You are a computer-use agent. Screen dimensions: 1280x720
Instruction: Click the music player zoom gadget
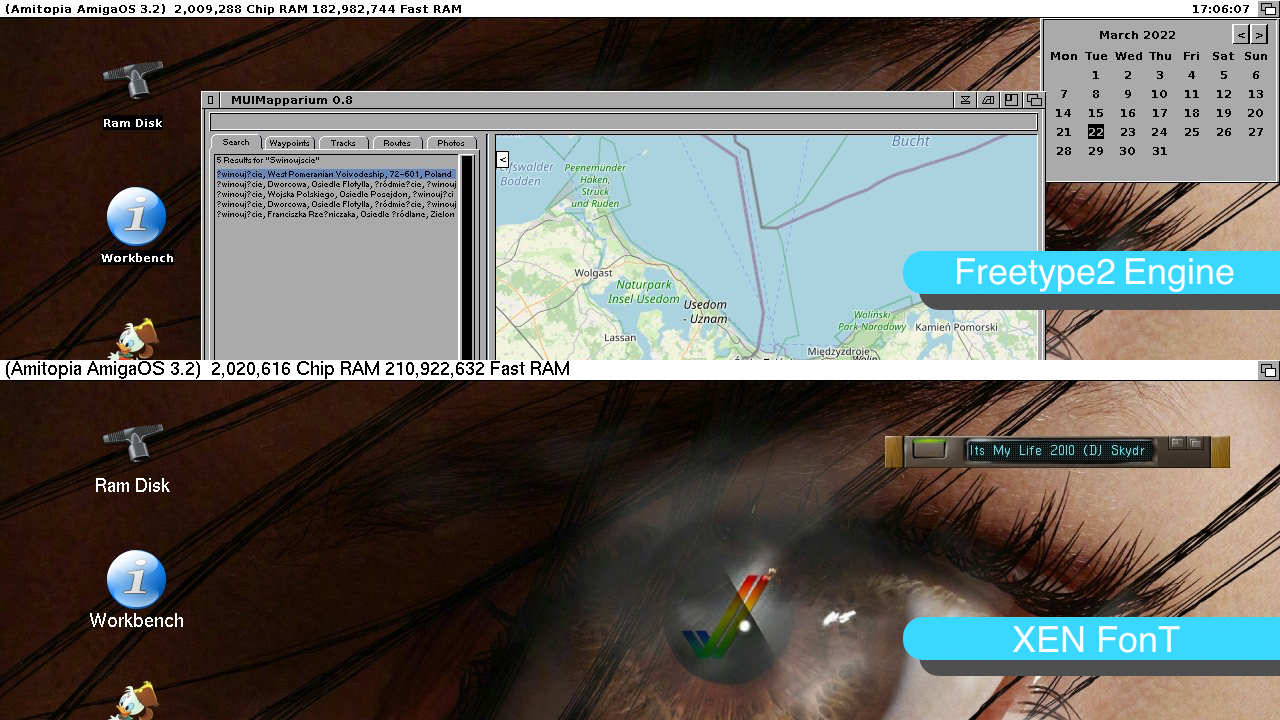coord(1177,443)
